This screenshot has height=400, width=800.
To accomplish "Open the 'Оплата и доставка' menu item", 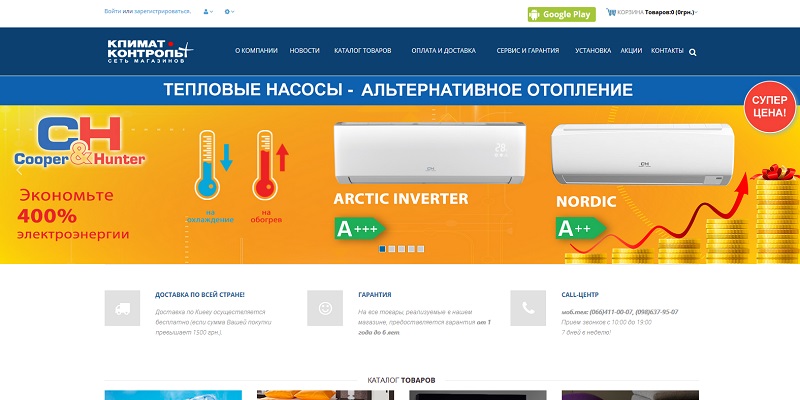I will [x=443, y=51].
